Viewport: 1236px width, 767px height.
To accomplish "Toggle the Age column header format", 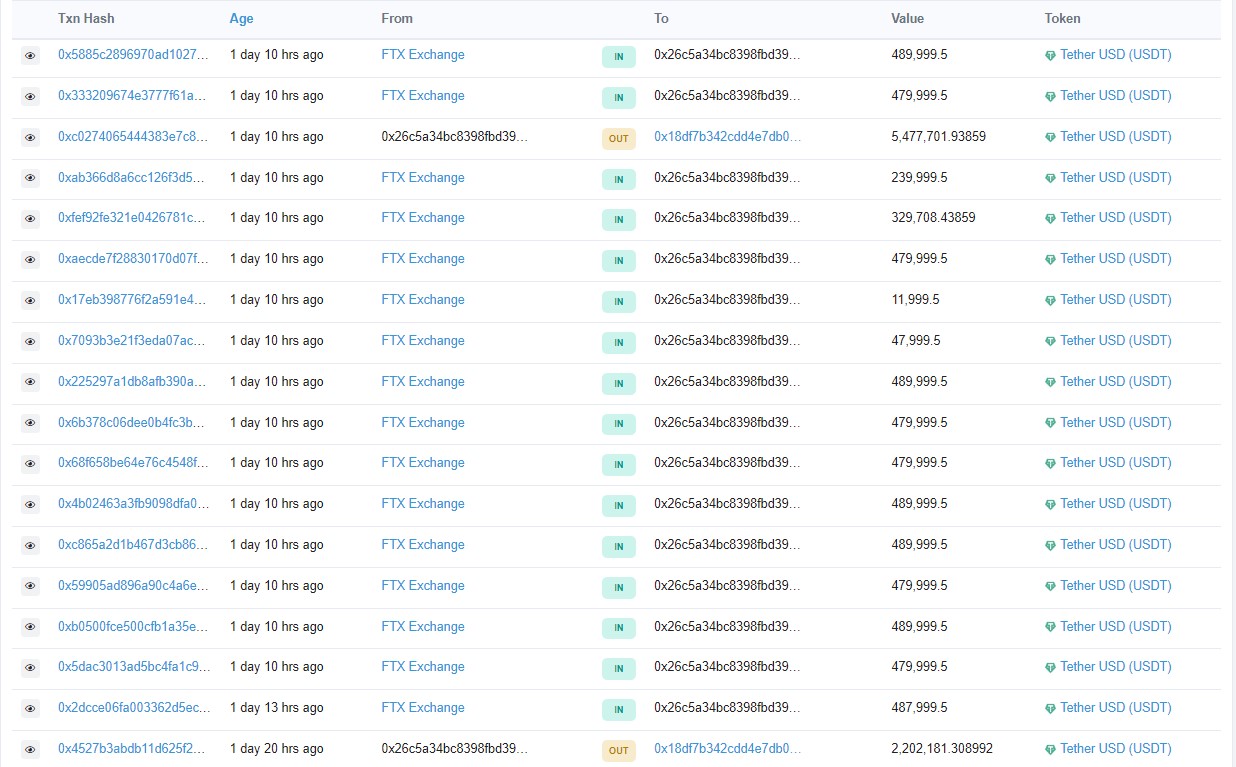I will [x=241, y=18].
